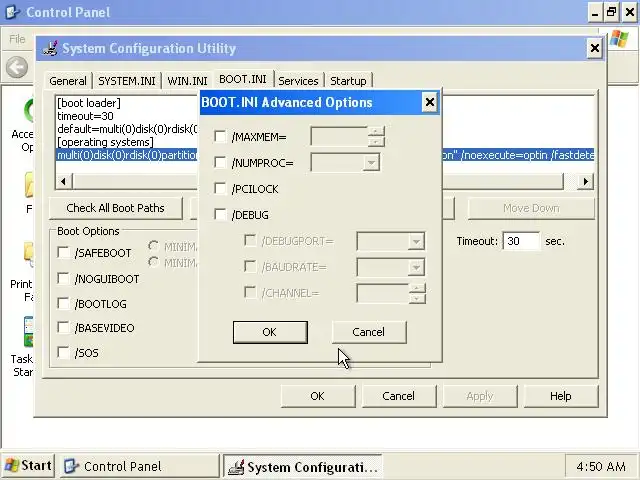Click OK in System Configuration Utility
This screenshot has width=640, height=480.
(x=318, y=396)
